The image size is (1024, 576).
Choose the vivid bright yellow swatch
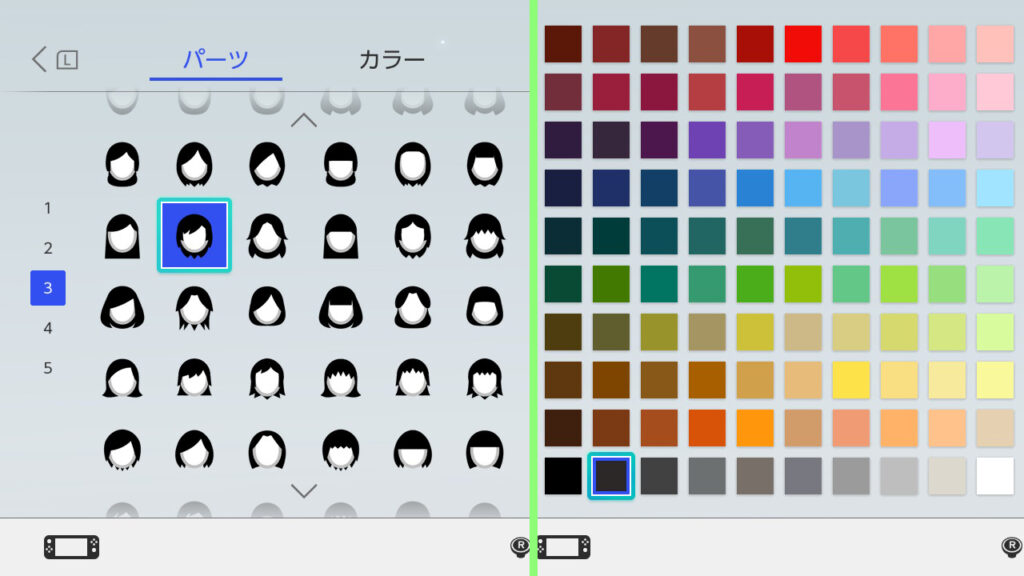[x=851, y=380]
